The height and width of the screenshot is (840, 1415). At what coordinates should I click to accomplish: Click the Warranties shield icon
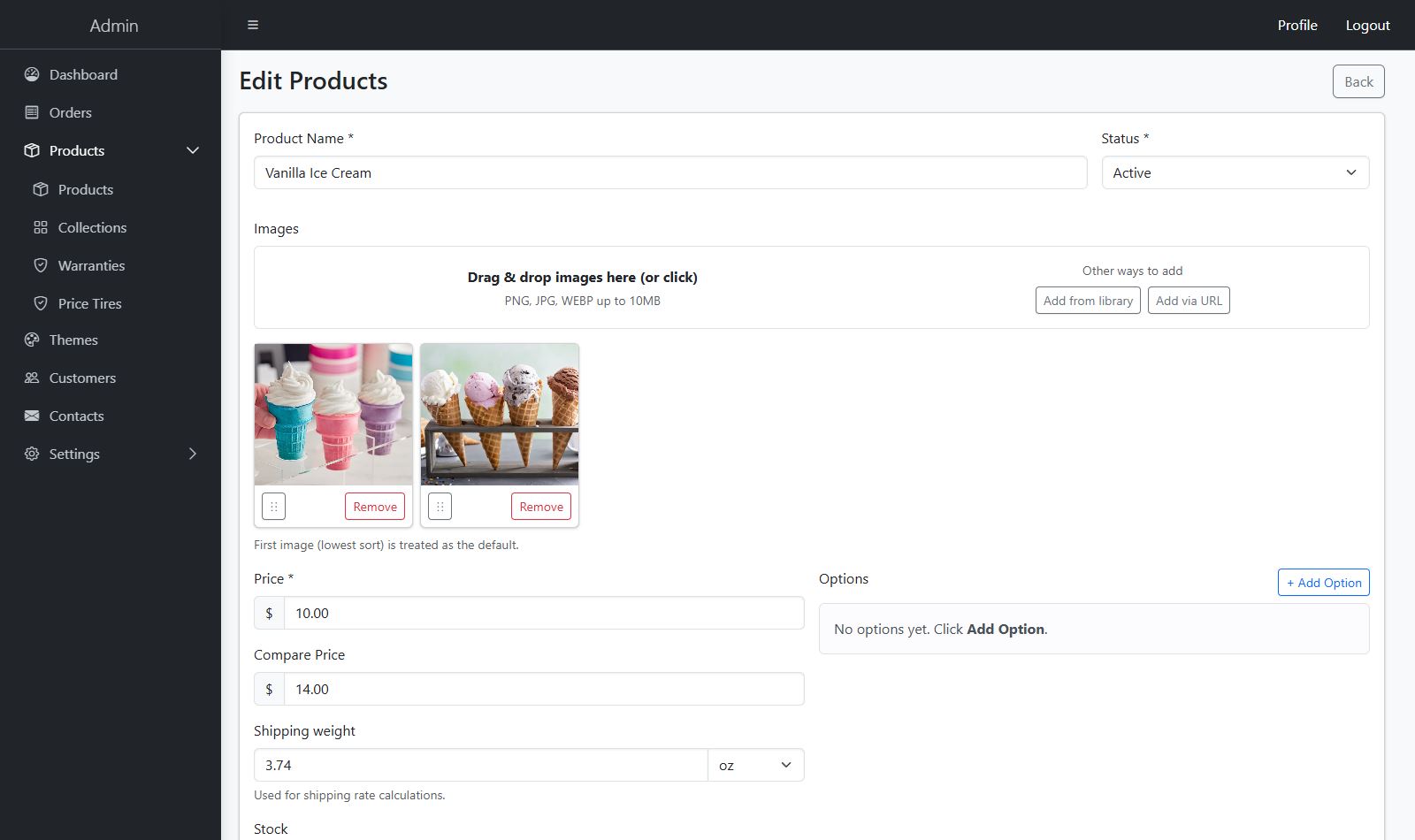[x=41, y=265]
